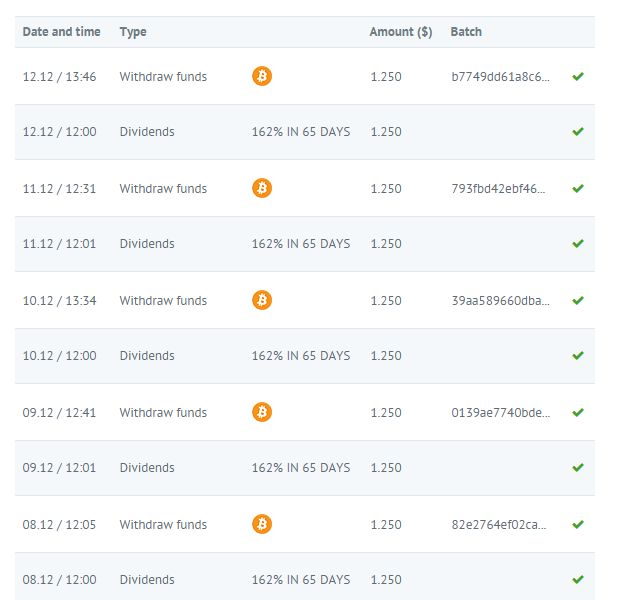The width and height of the screenshot is (621, 600).
Task: Click green checkmark for 12.12 / 13:46 row
Action: click(x=577, y=76)
